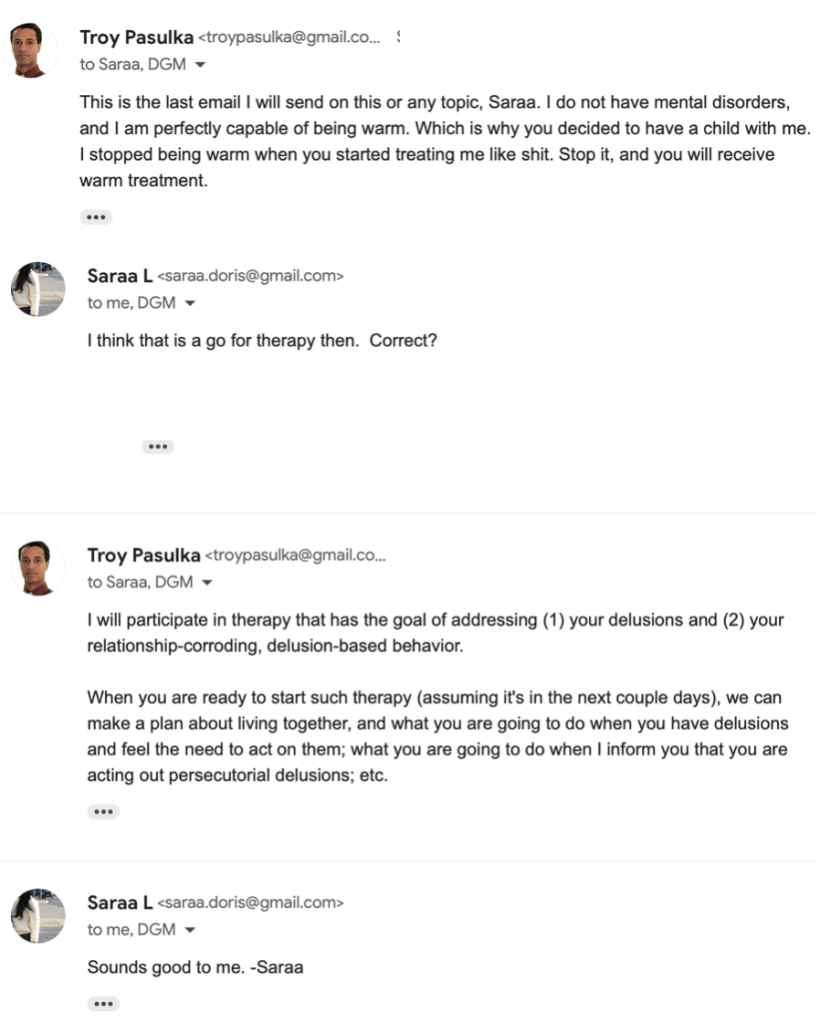
Task: Click Troy's avatar on the delusions therapy email
Action: (38, 567)
